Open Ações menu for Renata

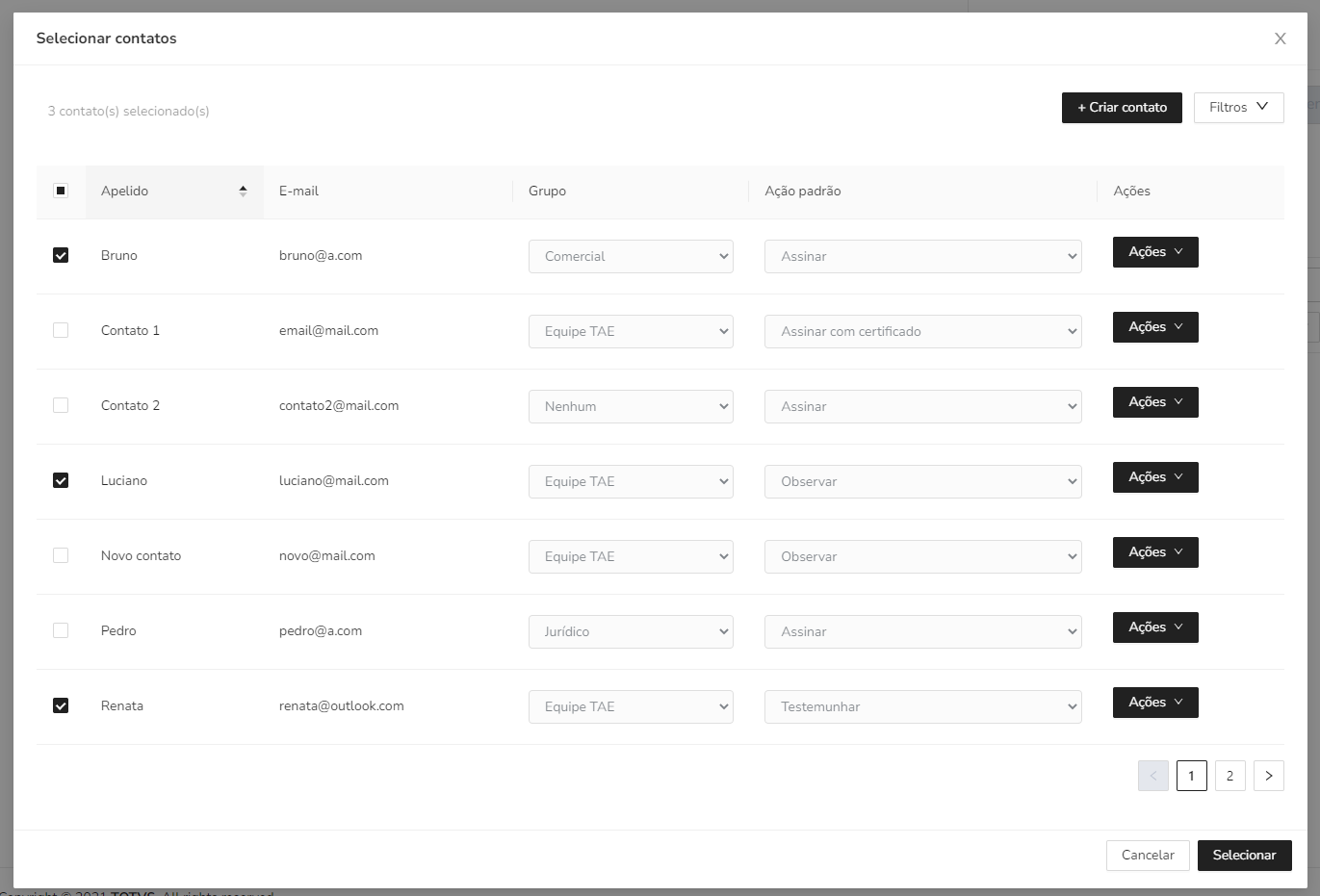coord(1154,703)
